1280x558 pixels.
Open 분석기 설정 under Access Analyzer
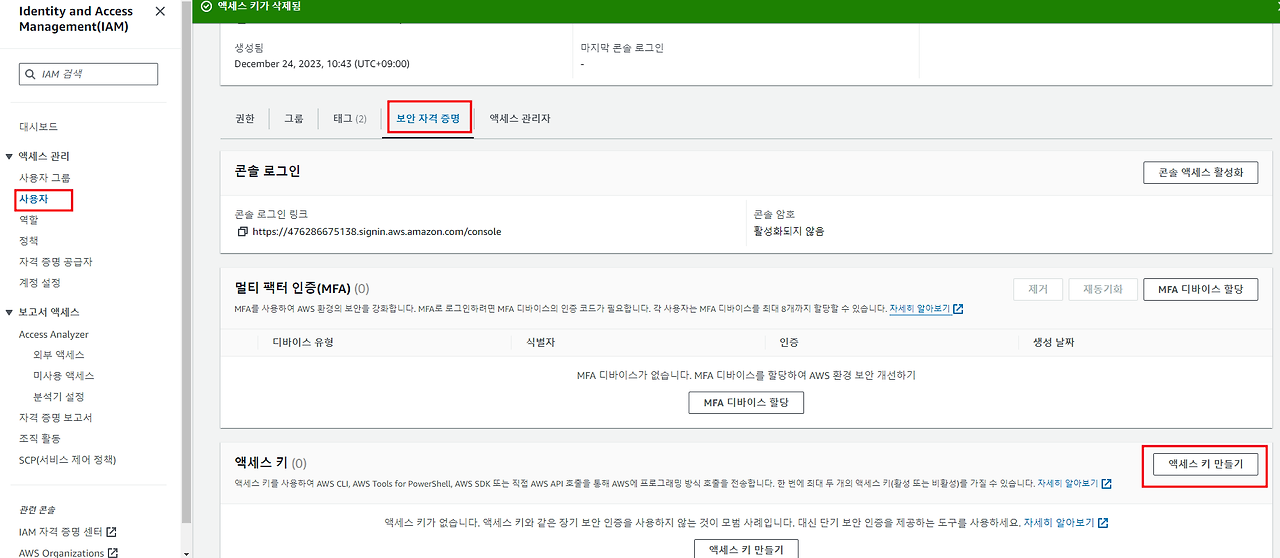coord(58,397)
